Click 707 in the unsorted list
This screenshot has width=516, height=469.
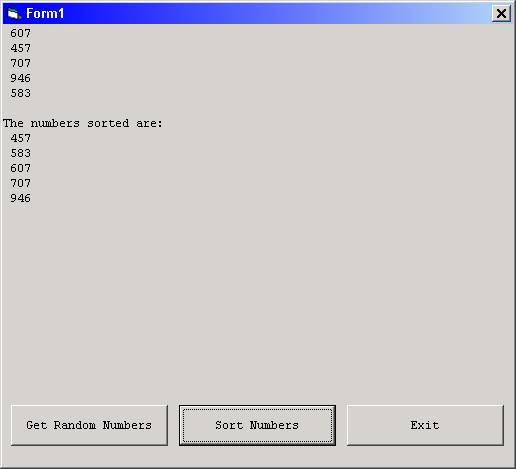coord(20,63)
